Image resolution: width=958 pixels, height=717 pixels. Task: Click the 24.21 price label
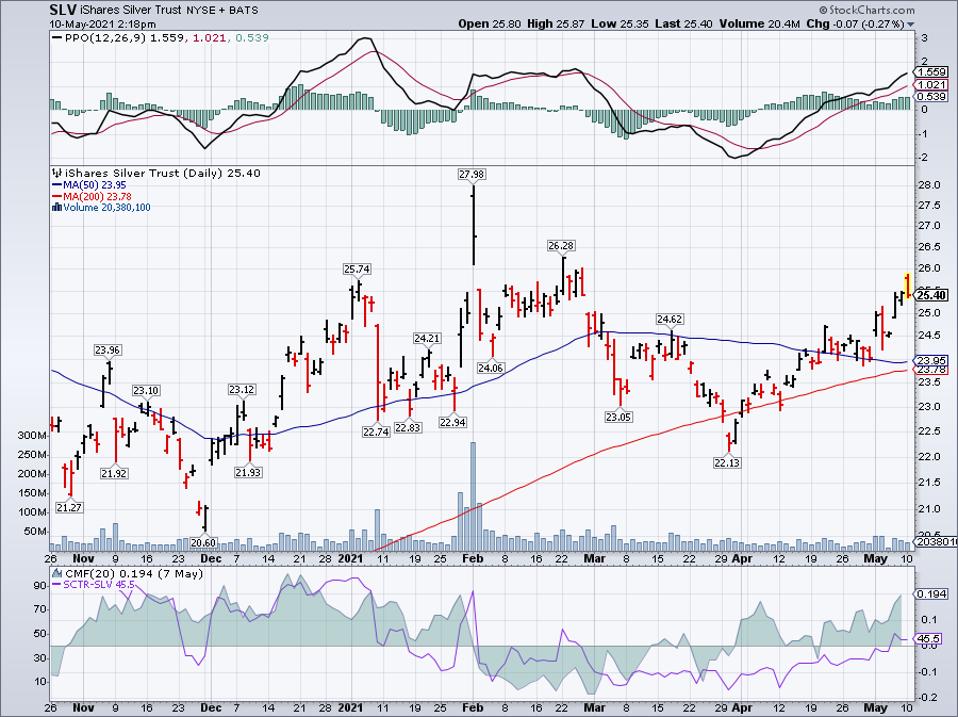[x=426, y=338]
